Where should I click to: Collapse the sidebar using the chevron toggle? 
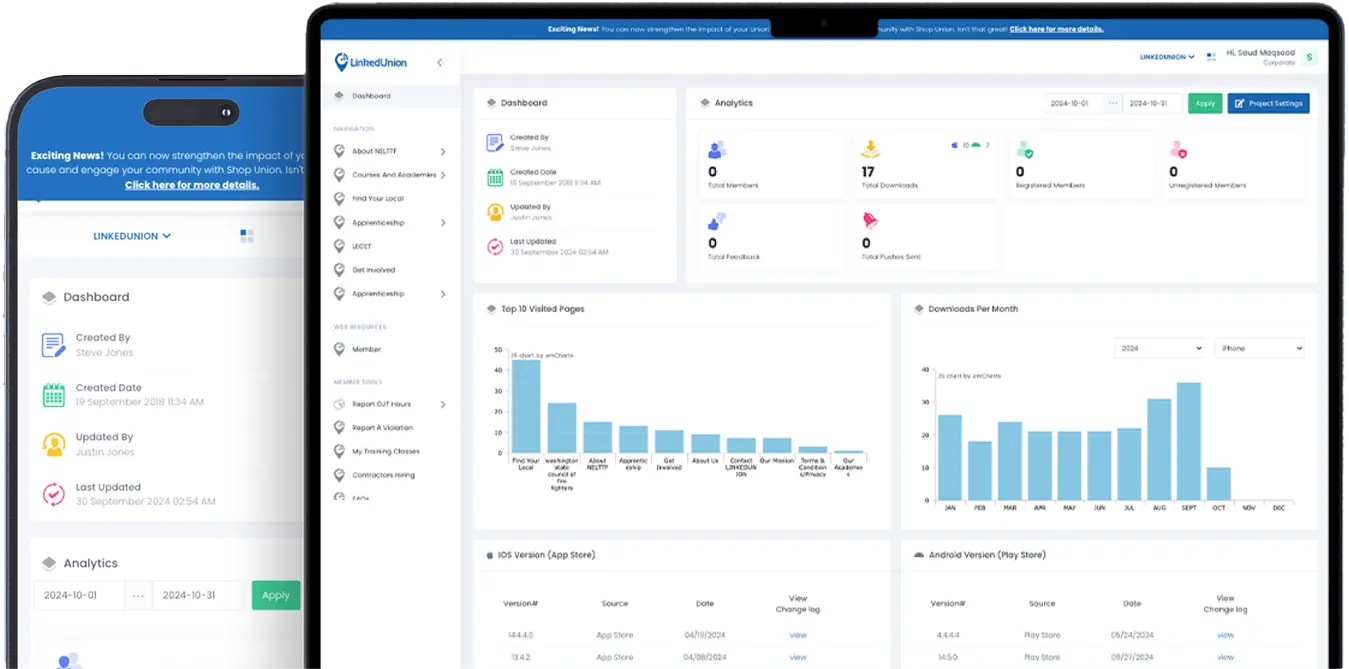[439, 62]
